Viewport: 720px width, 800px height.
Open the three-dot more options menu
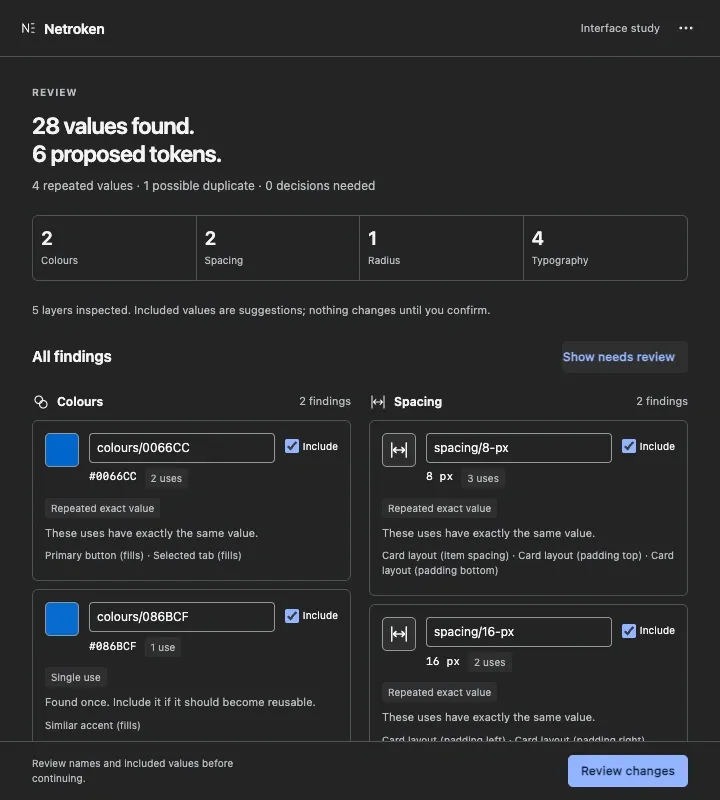pos(685,28)
